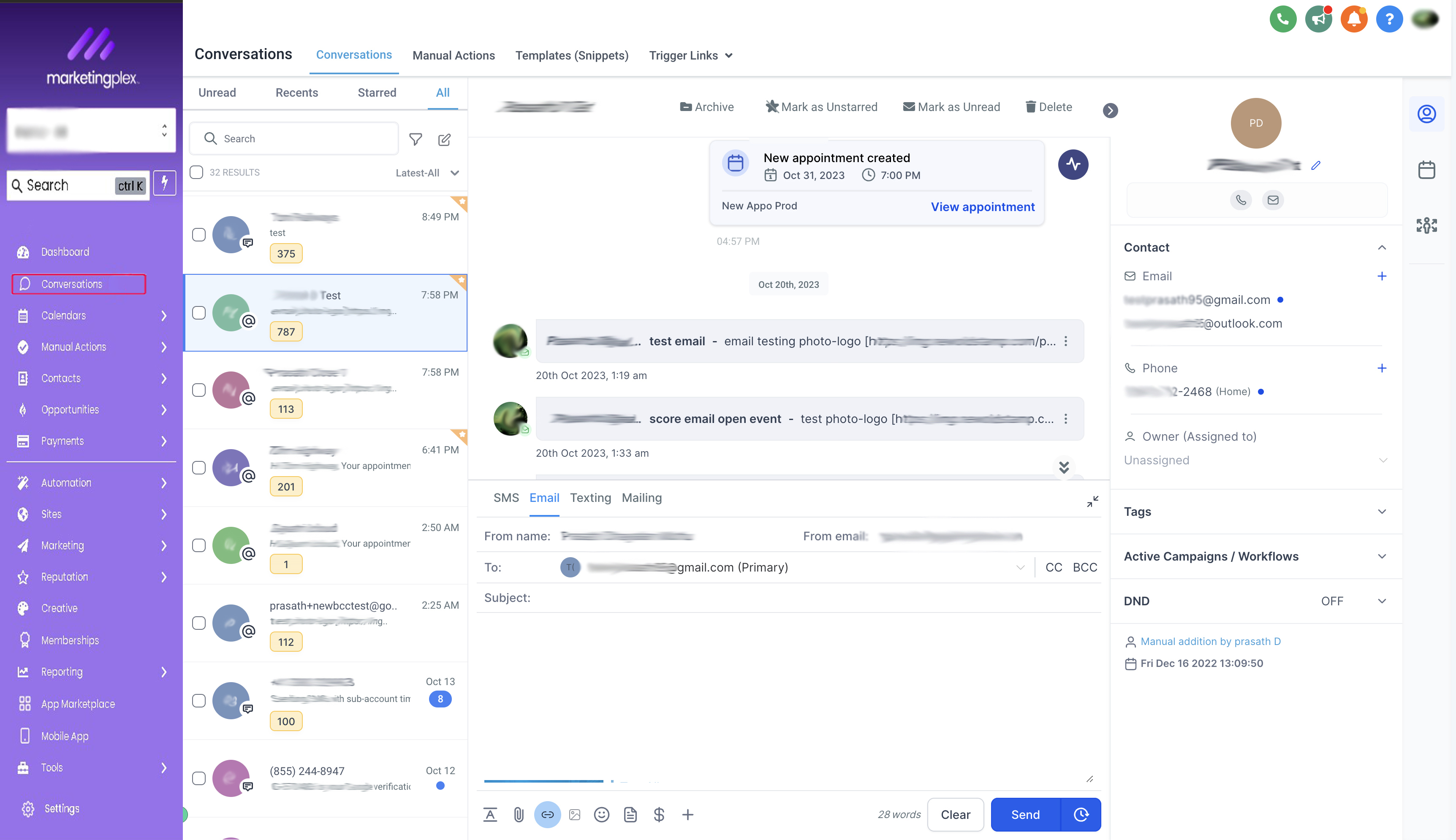The image size is (1456, 840).
Task: Click the View appointment link
Action: [x=982, y=206]
